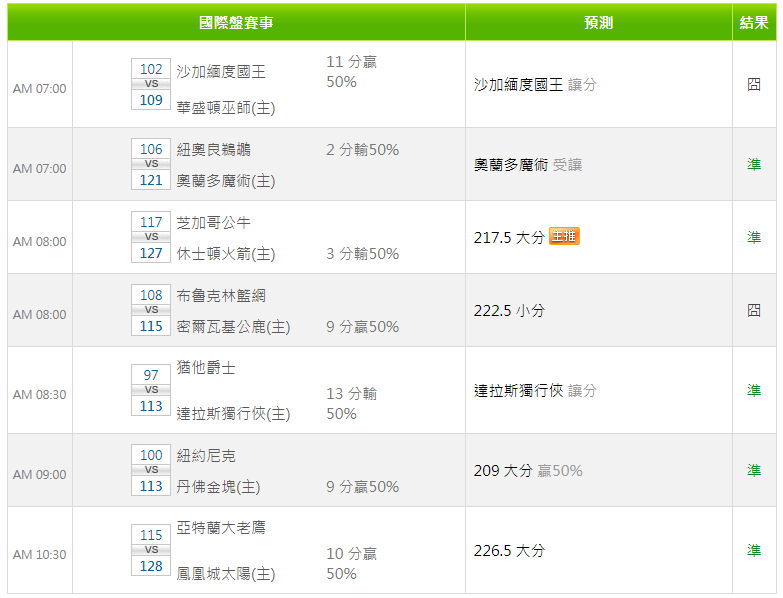Image resolution: width=783 pixels, height=598 pixels.
Task: Click the 3 分輸50% spread text
Action: [363, 254]
